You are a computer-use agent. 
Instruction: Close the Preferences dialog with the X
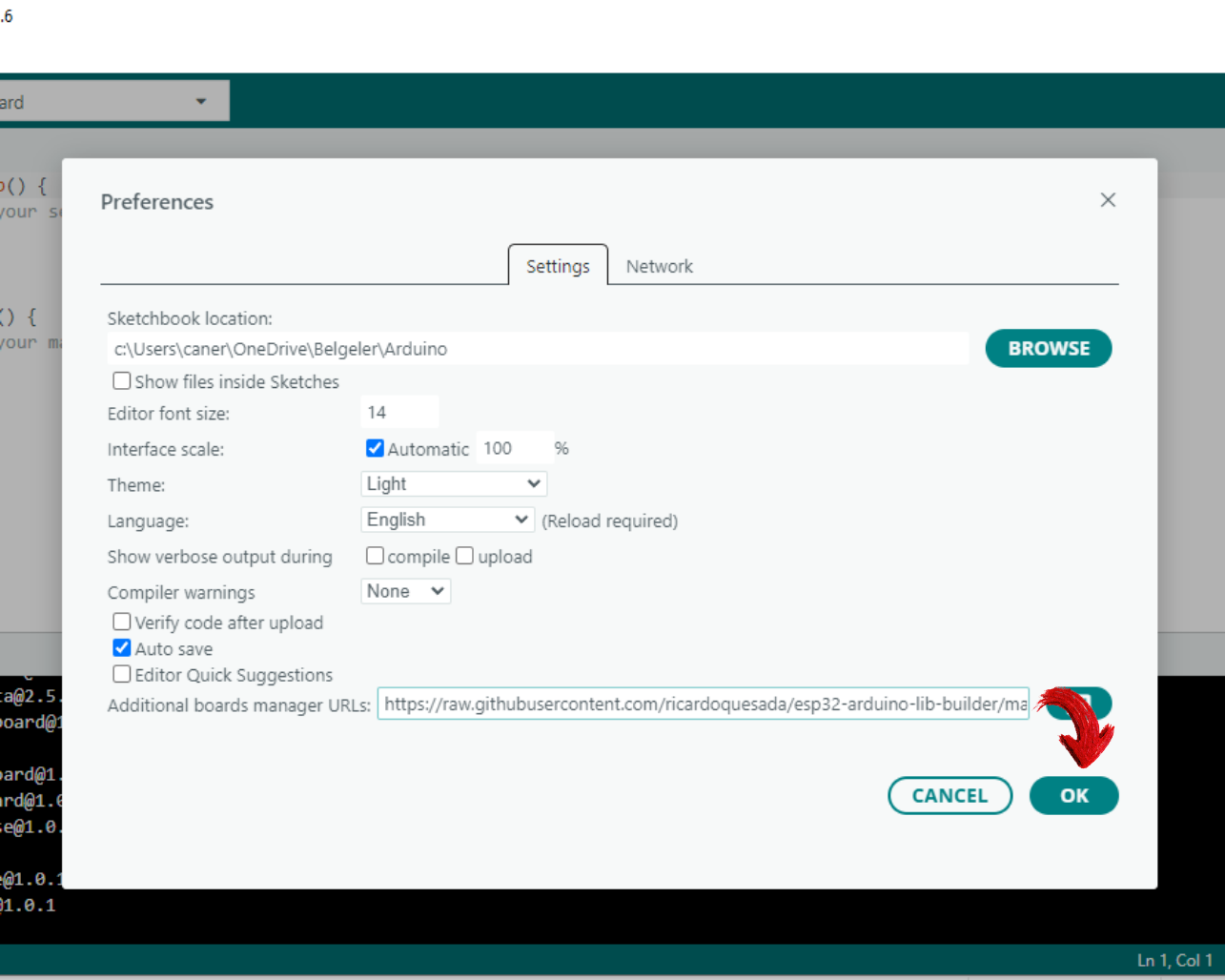pos(1107,200)
